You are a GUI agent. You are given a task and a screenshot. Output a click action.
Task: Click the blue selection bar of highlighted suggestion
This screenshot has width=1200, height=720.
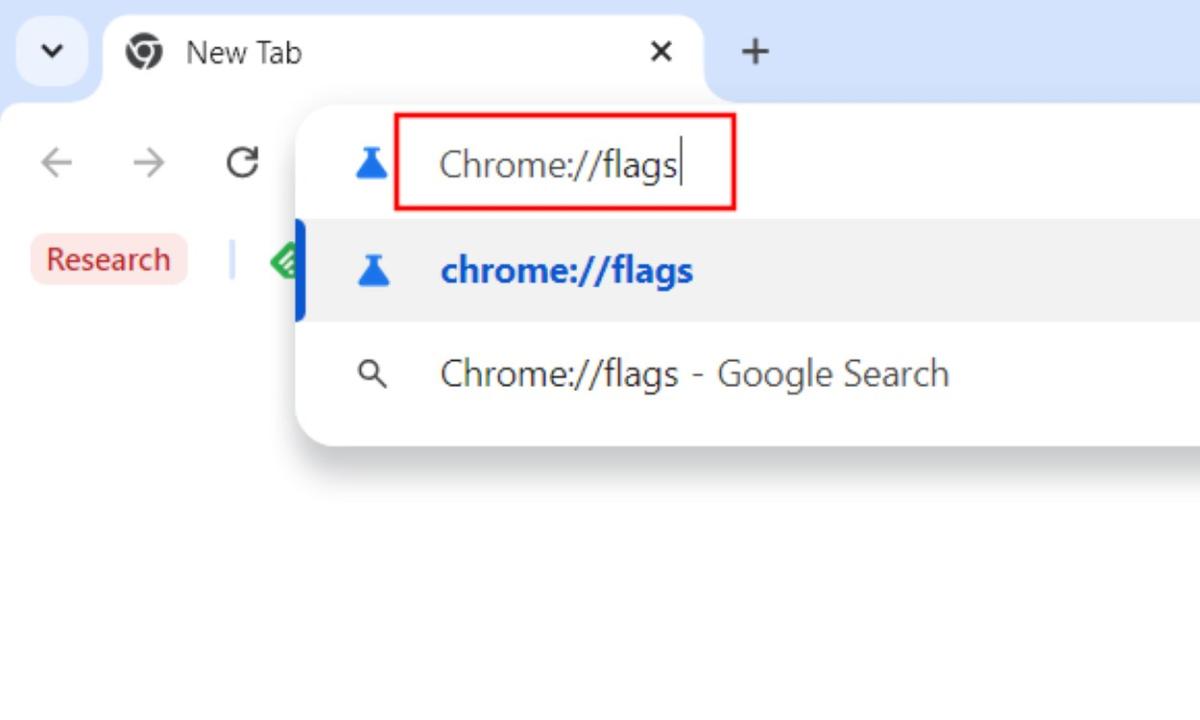pos(300,270)
